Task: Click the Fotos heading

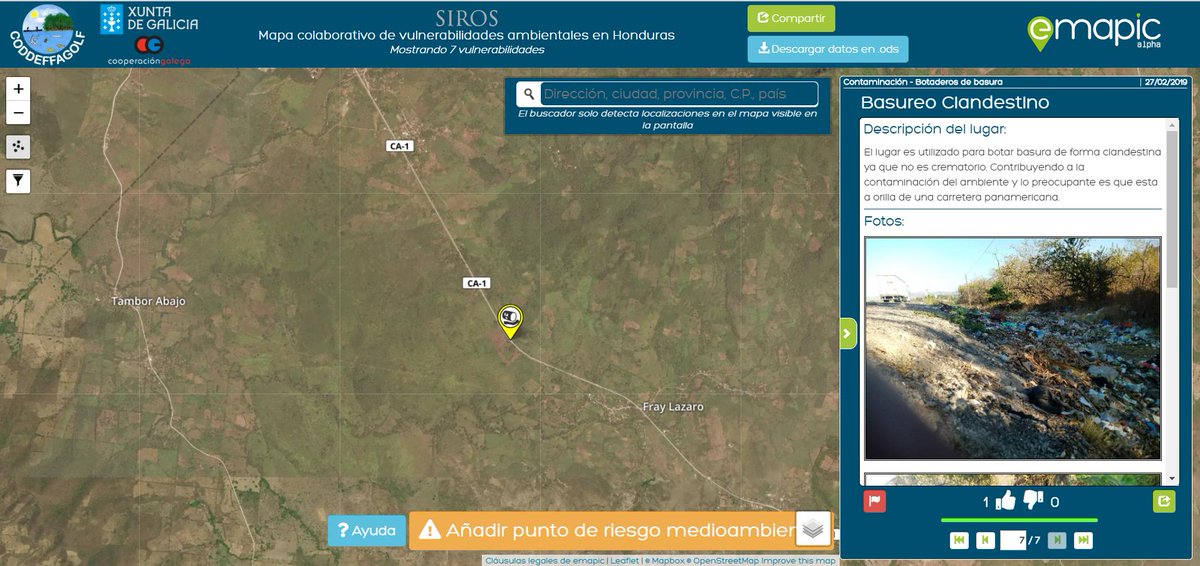Action: pyautogui.click(x=884, y=220)
